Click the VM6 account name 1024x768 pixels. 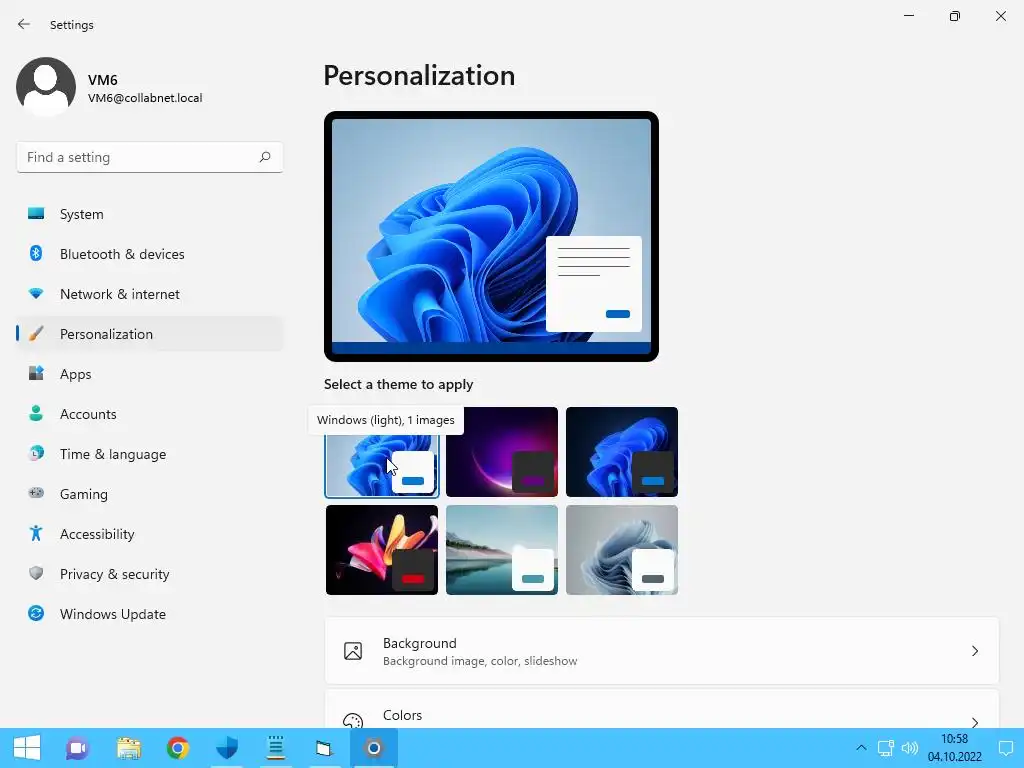point(103,80)
